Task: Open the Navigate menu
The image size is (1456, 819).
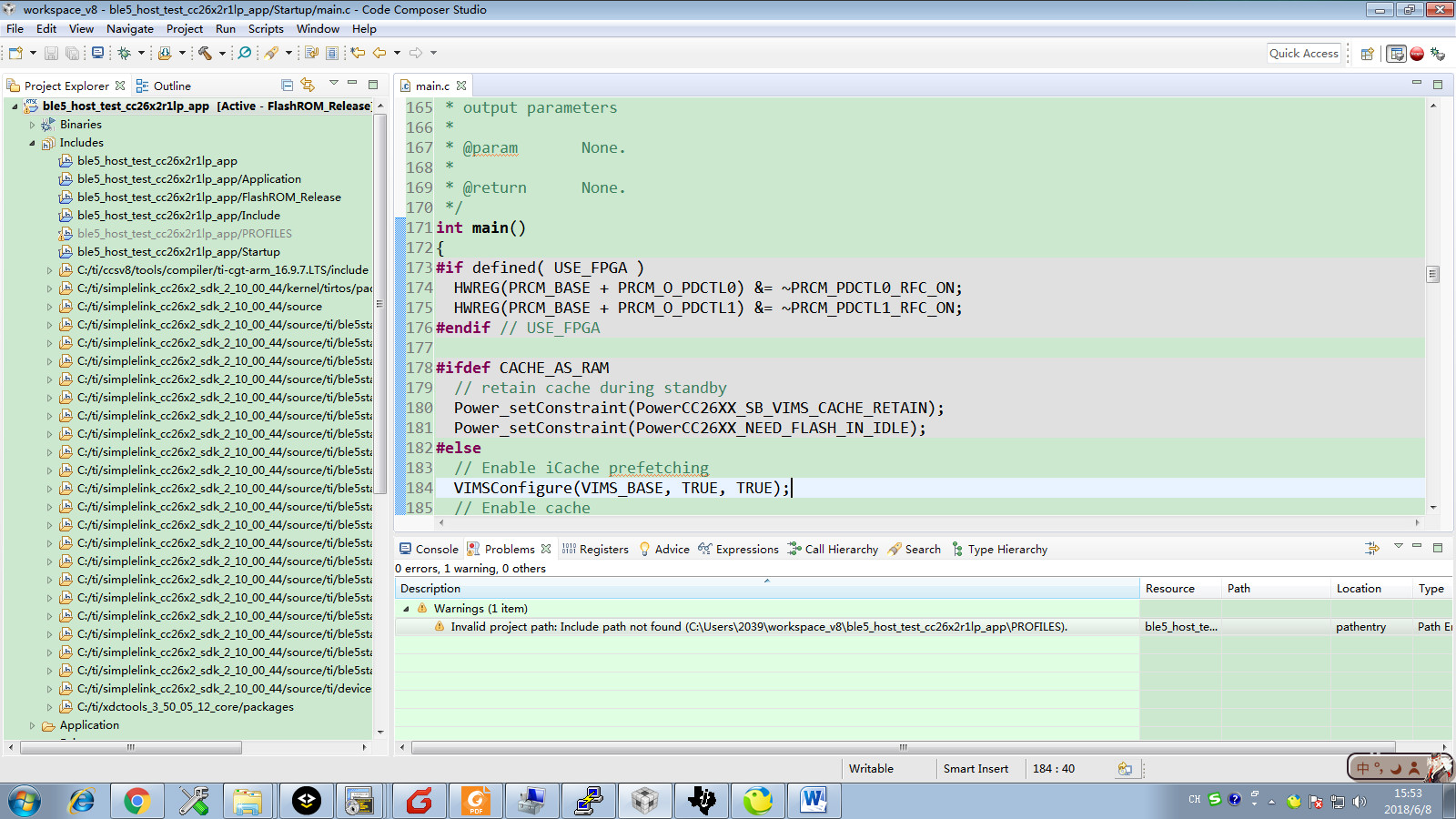Action: click(x=130, y=28)
